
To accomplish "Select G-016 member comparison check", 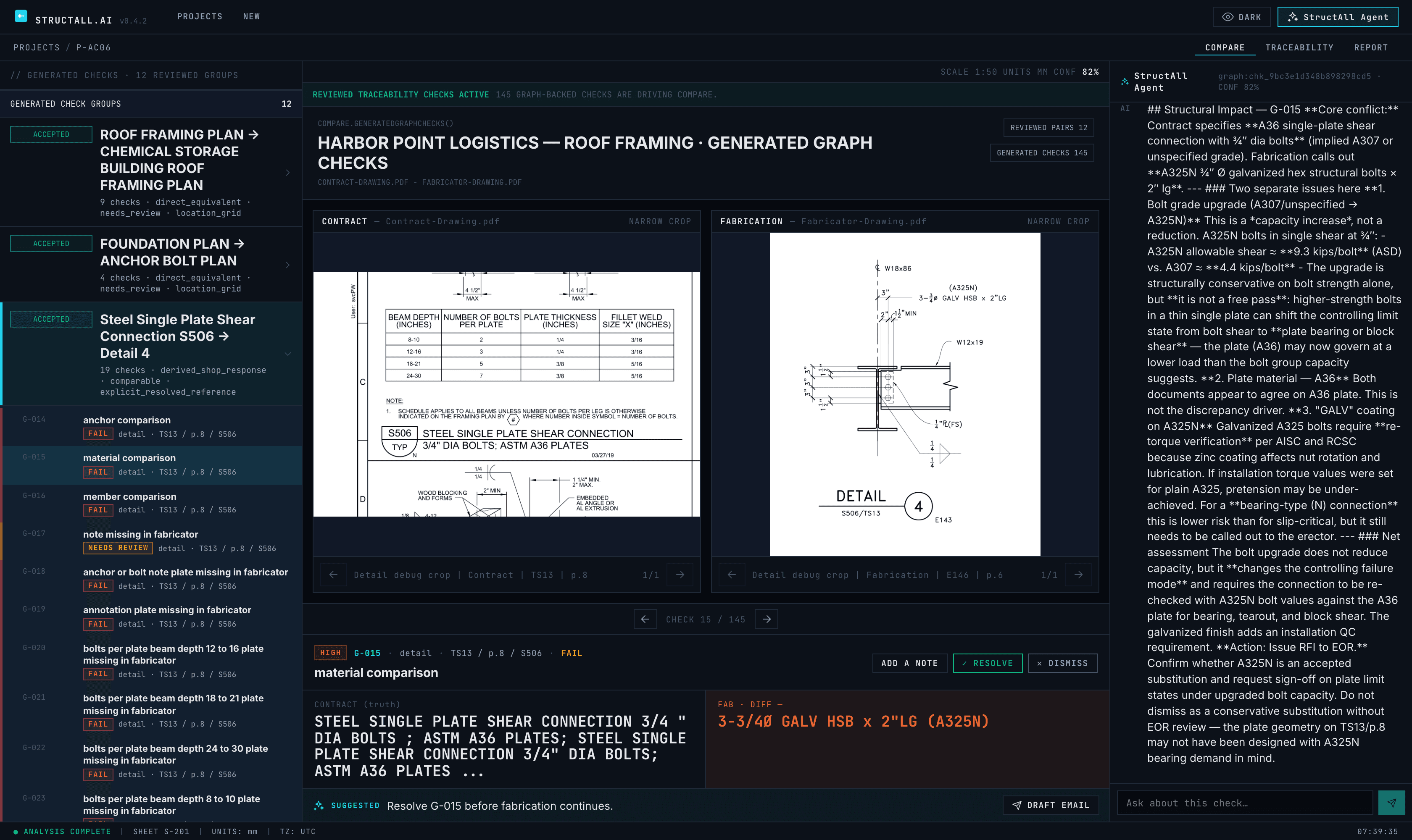I will [152, 503].
